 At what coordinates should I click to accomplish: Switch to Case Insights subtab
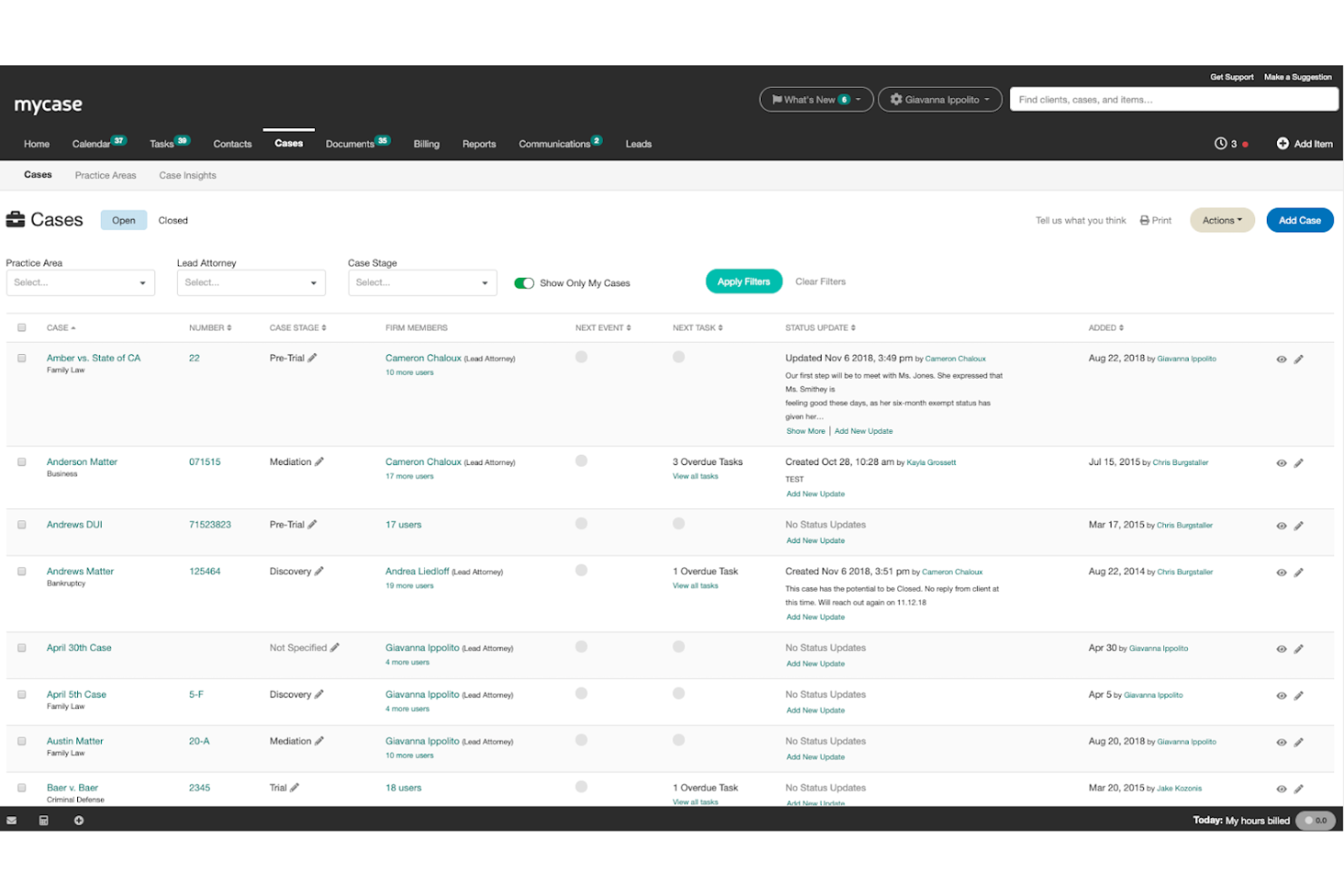pos(188,176)
